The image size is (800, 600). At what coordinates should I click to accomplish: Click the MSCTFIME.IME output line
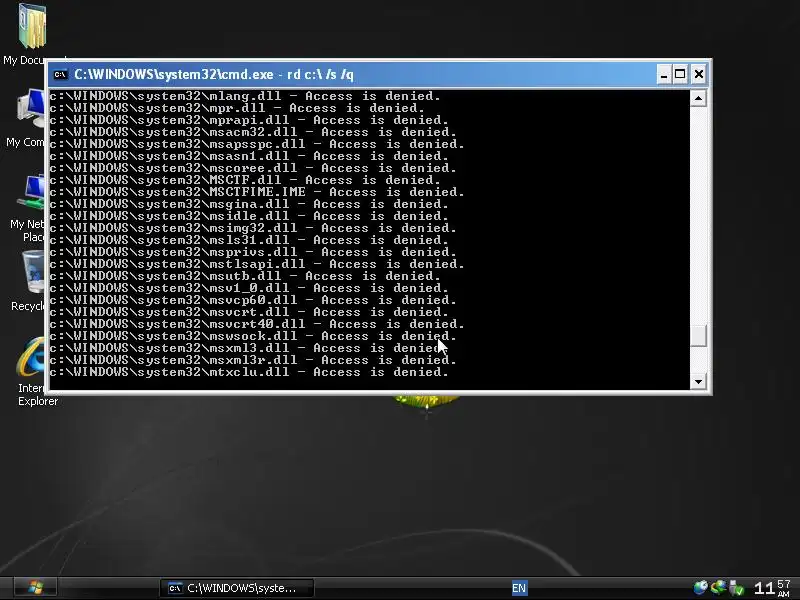pyautogui.click(x=257, y=192)
